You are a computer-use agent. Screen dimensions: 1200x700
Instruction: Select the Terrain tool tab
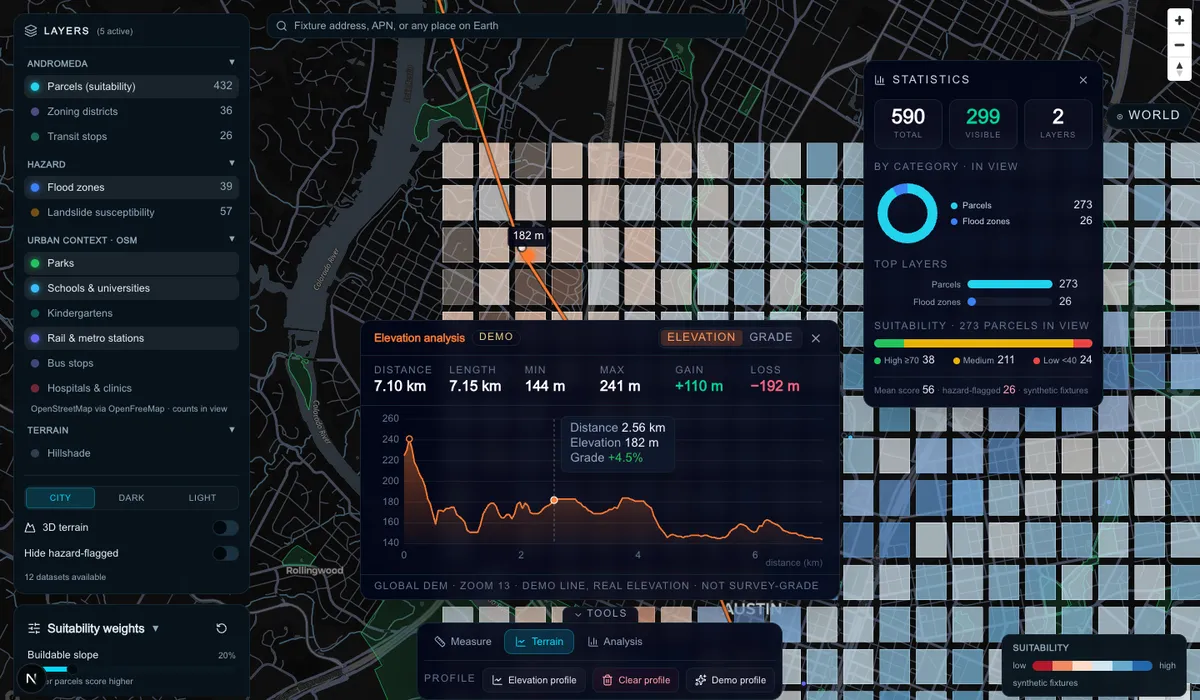pyautogui.click(x=539, y=642)
